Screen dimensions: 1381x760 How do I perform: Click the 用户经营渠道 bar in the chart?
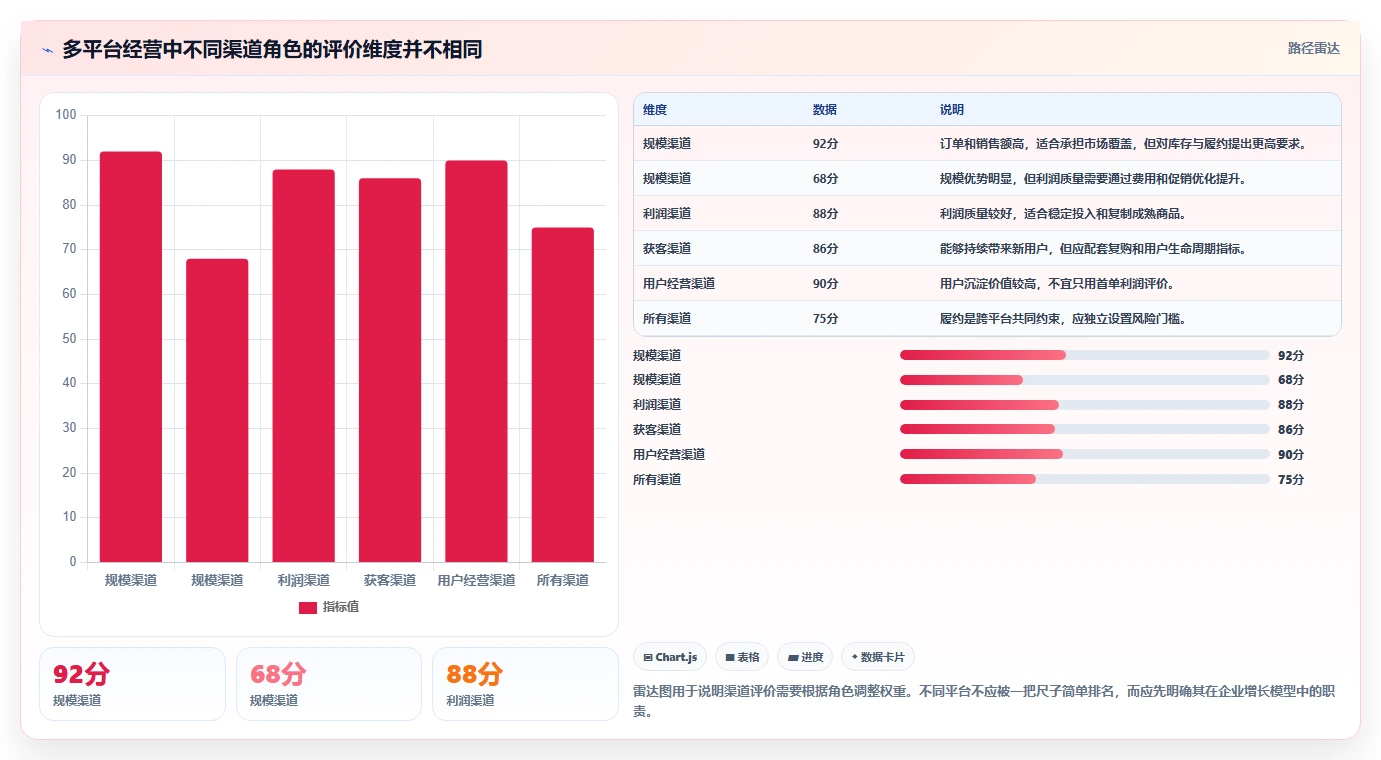point(476,361)
